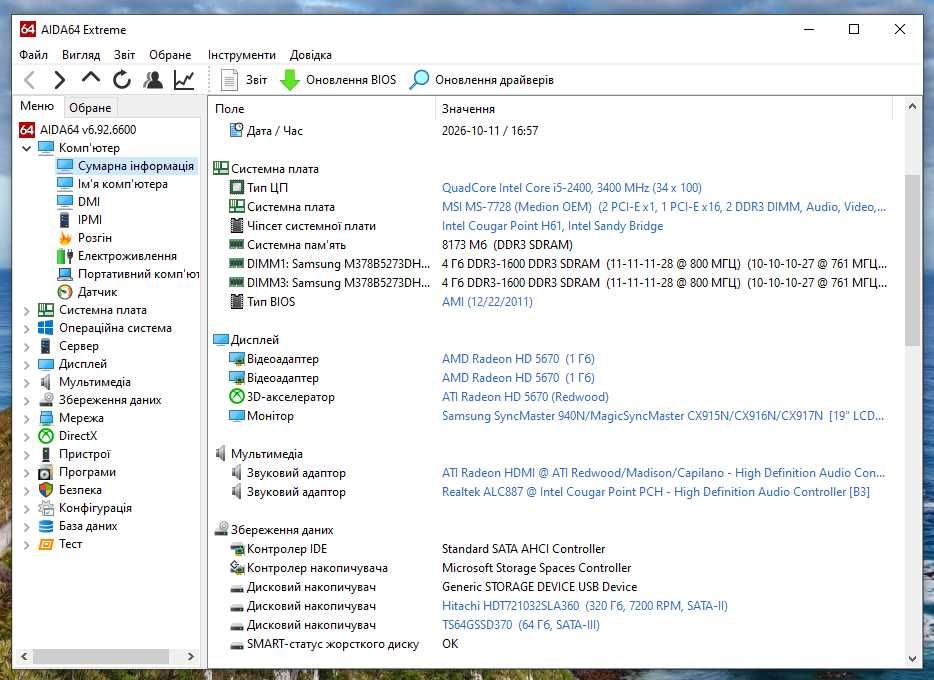934x680 pixels.
Task: Click the 3D-акселератор Xbox icon in list
Action: click(x=236, y=397)
